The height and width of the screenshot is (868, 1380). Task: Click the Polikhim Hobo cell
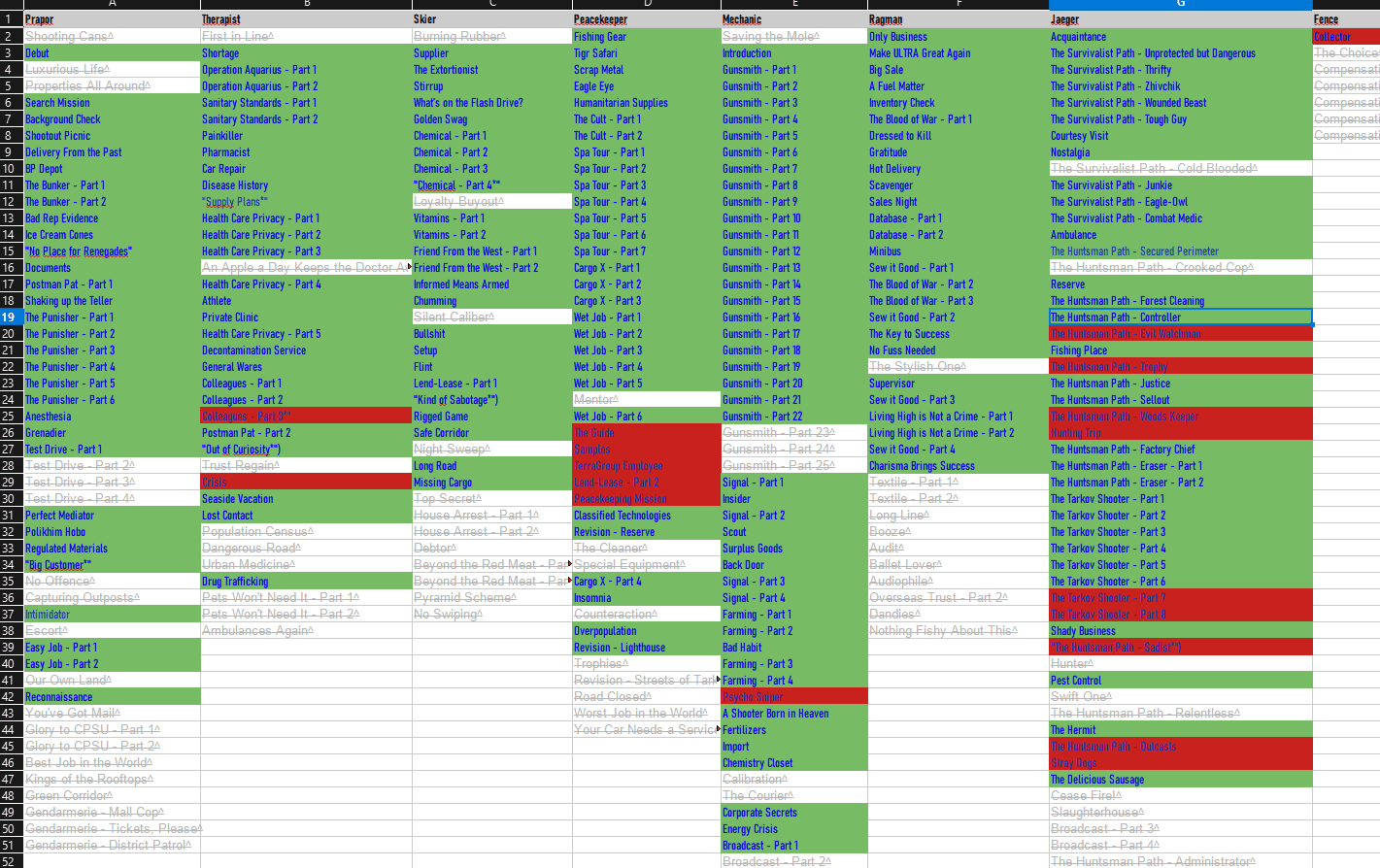point(112,532)
